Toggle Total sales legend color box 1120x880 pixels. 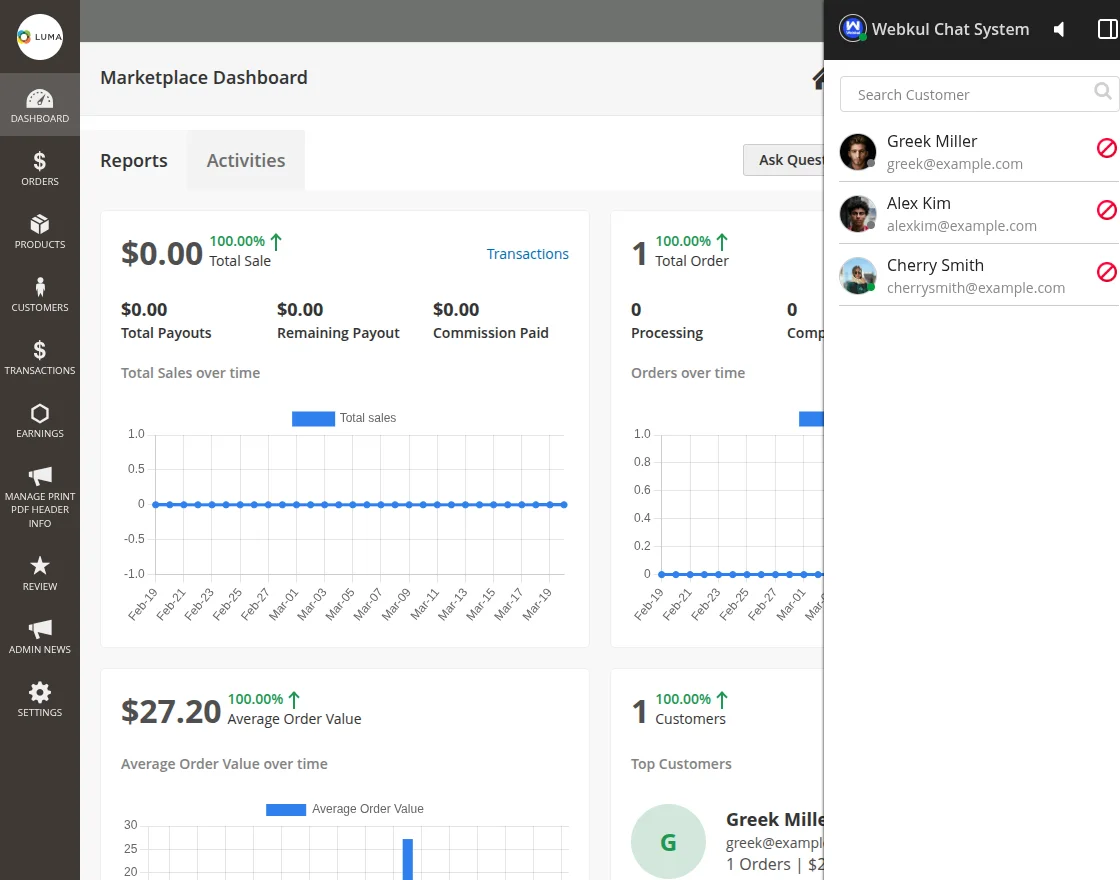tap(313, 418)
